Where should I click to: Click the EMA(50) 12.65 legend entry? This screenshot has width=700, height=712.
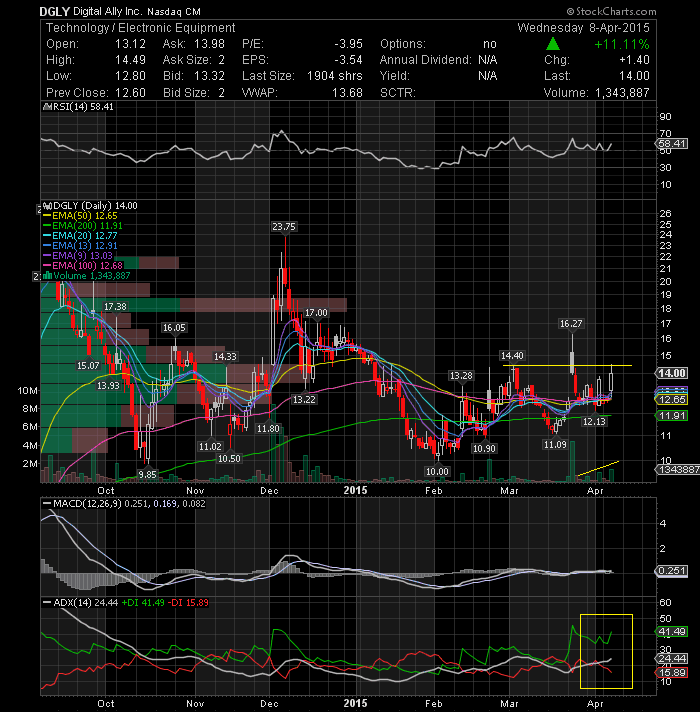coord(80,216)
